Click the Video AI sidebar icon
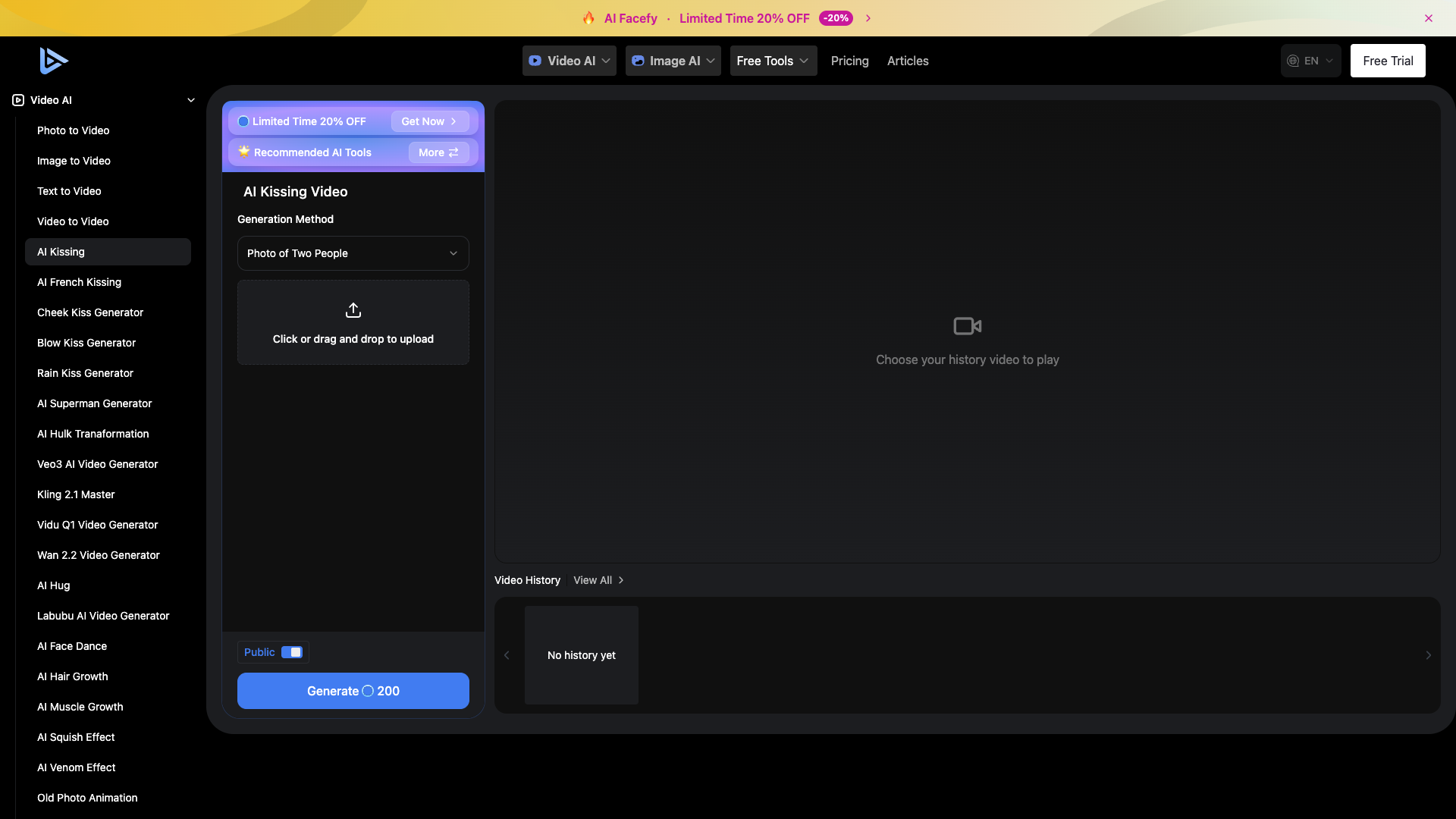The width and height of the screenshot is (1456, 819). click(18, 100)
